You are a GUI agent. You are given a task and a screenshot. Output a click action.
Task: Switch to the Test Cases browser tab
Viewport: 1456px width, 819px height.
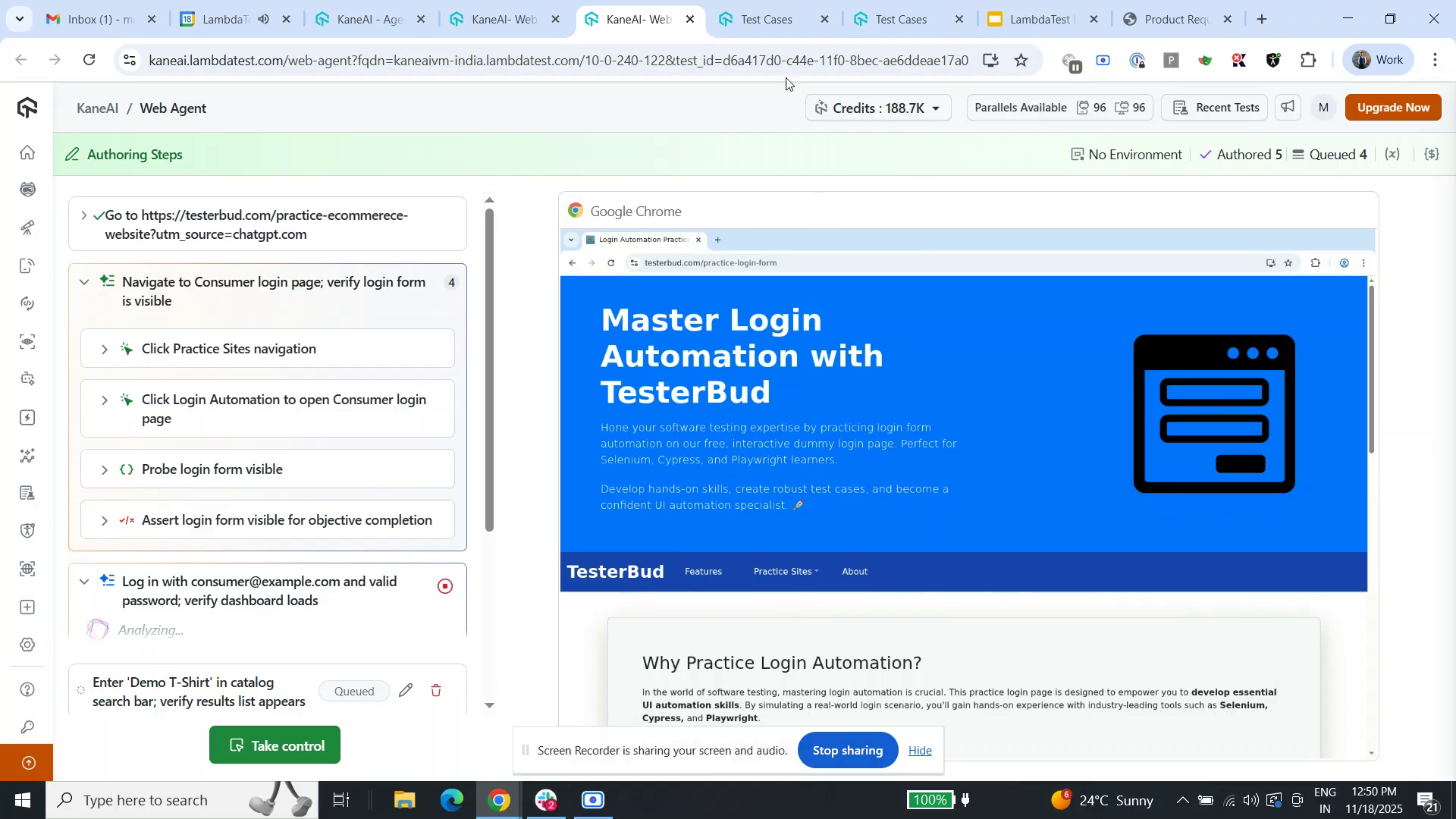tap(766, 19)
